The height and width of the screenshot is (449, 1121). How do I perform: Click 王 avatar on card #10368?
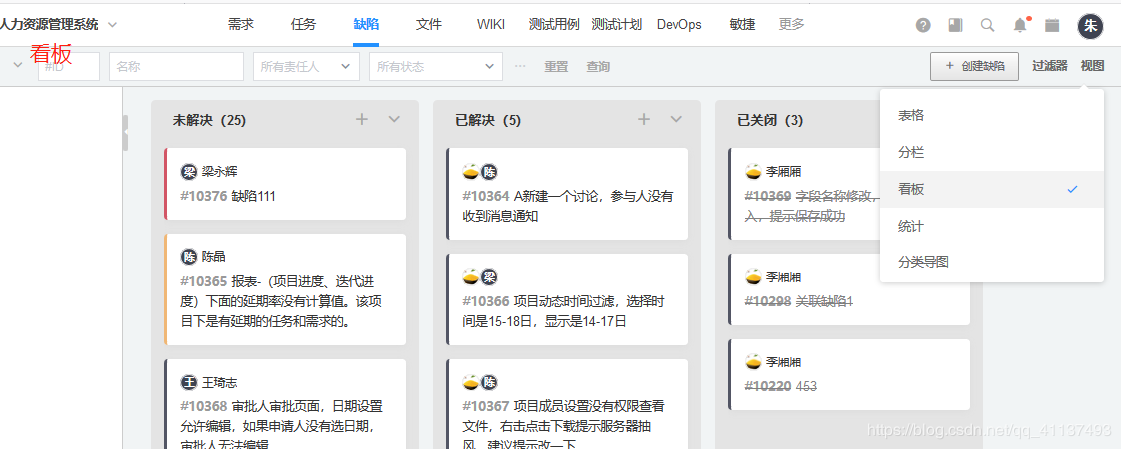(x=189, y=383)
